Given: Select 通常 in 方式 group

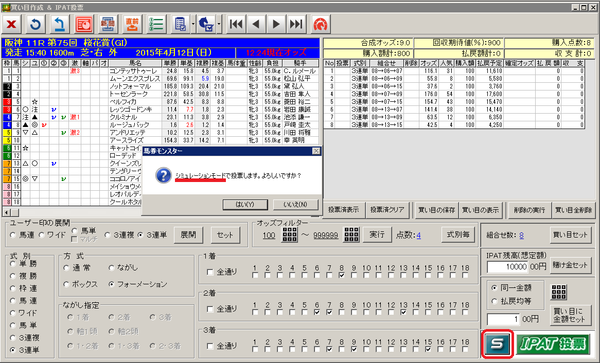Looking at the screenshot, I should tap(67, 268).
